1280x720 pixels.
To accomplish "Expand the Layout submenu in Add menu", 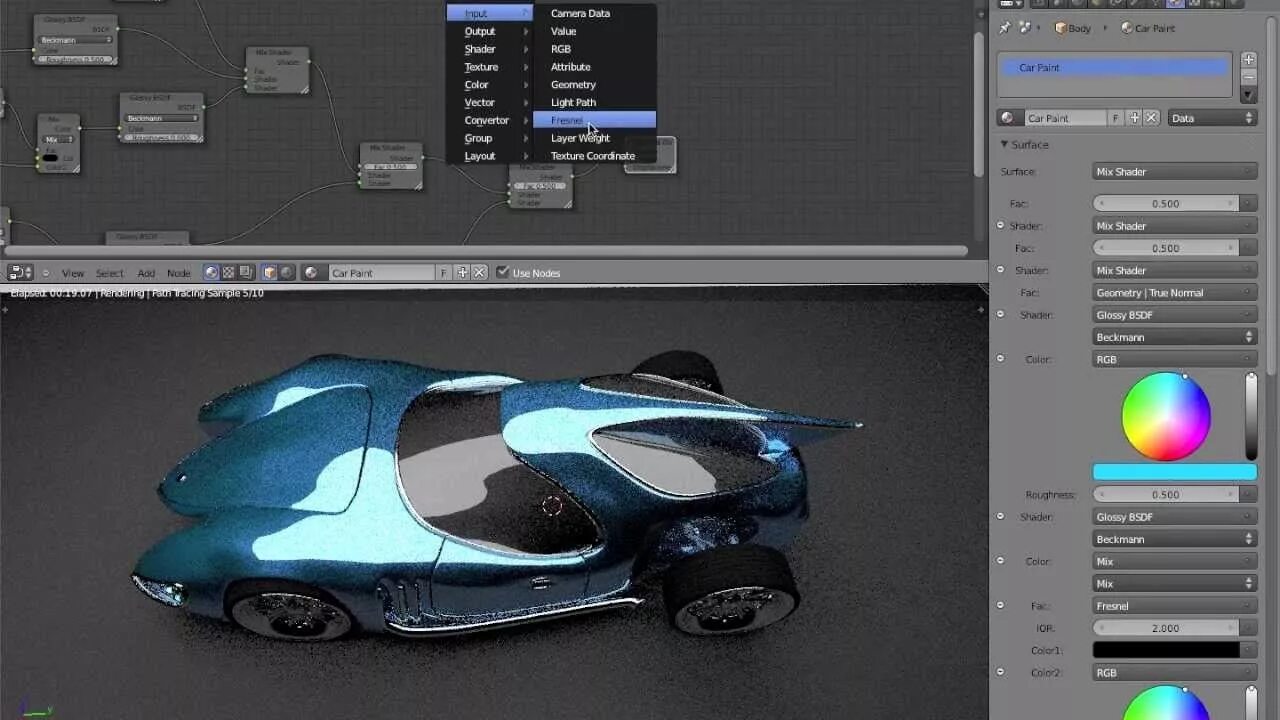I will click(x=490, y=156).
